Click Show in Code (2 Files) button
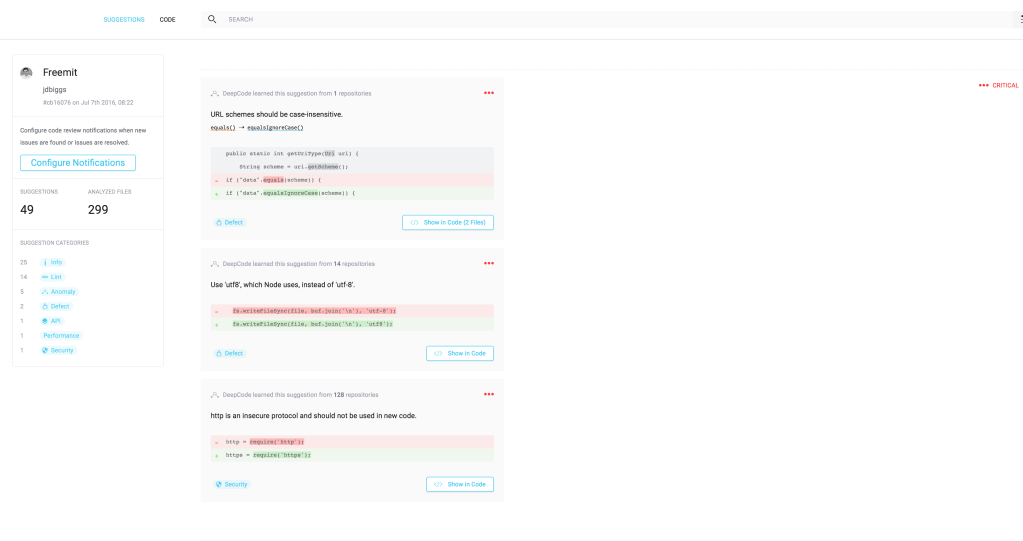1023x541 pixels. (x=448, y=223)
